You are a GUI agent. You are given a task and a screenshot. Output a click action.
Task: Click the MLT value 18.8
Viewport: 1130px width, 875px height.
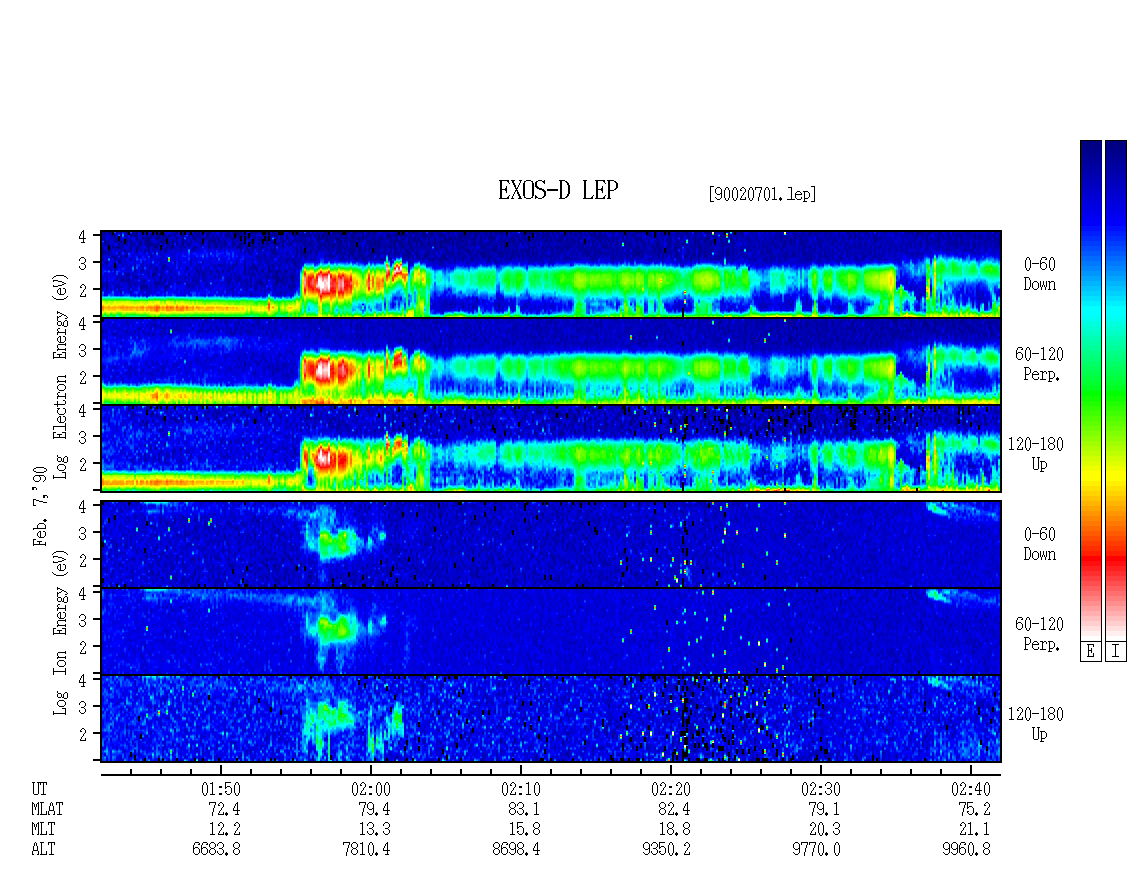(674, 830)
